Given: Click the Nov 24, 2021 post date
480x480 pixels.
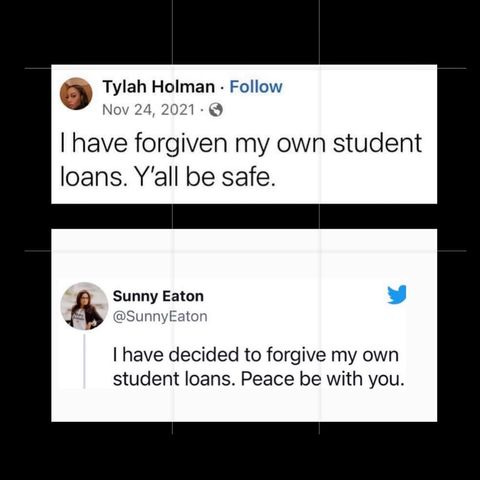Looking at the screenshot, I should pyautogui.click(x=148, y=110).
